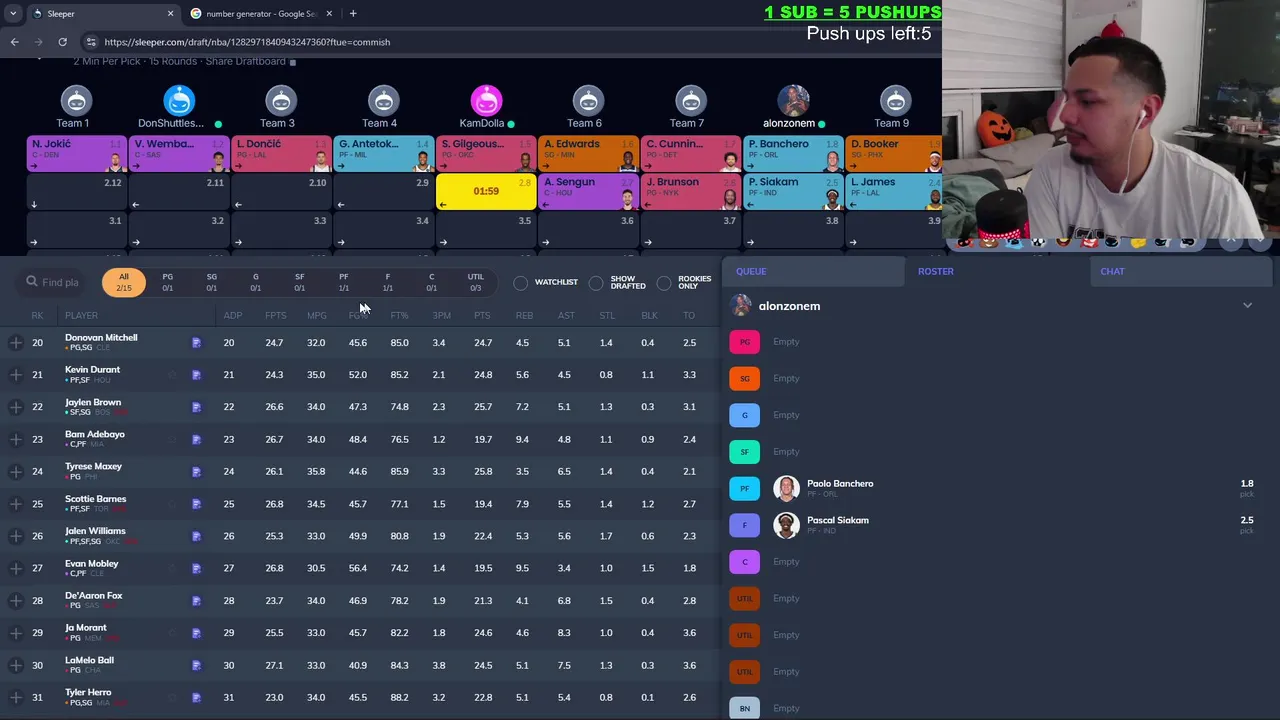Focus the Find player search field
This screenshot has width=1280, height=720.
point(59,282)
